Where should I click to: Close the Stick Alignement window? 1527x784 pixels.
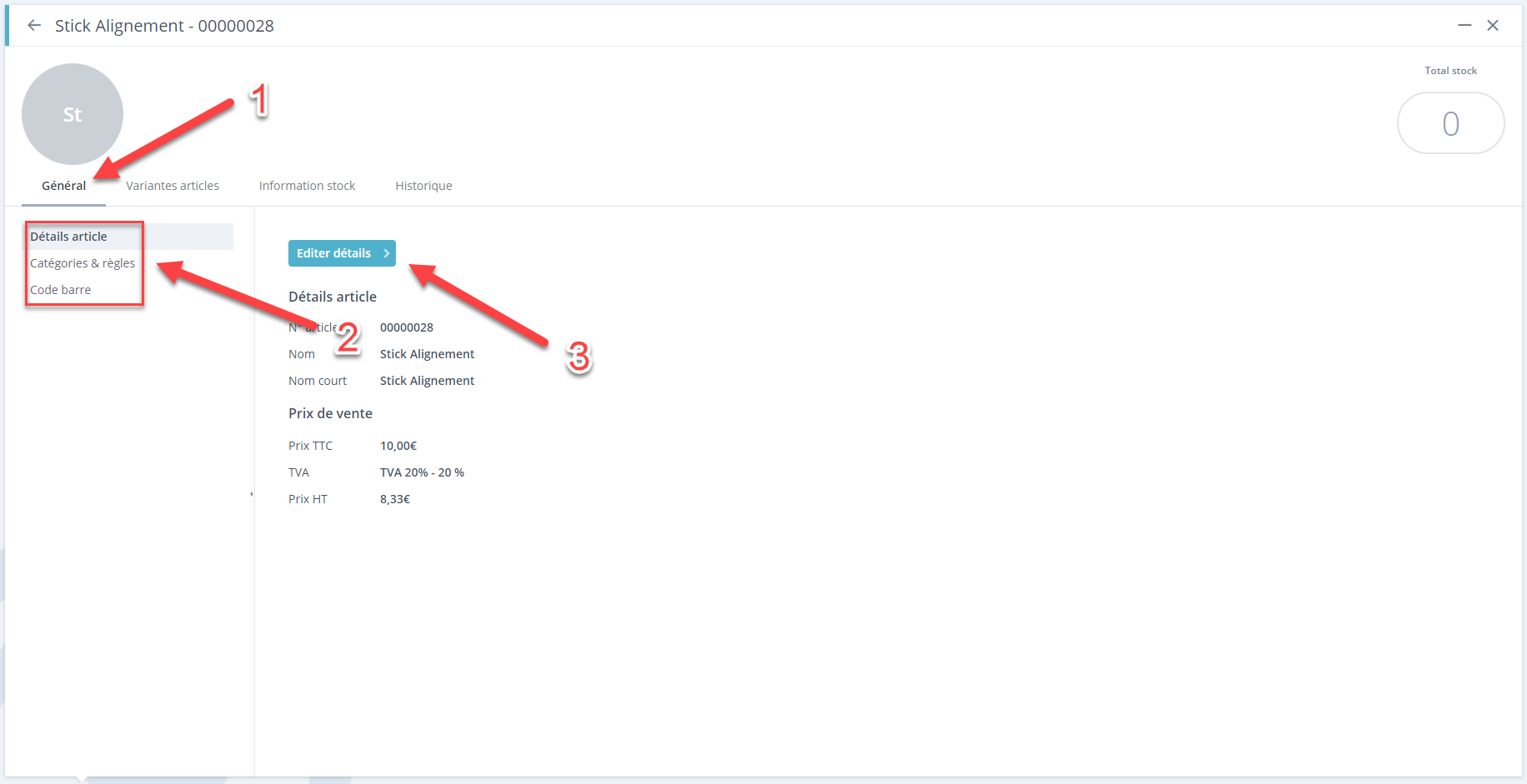coord(1493,26)
